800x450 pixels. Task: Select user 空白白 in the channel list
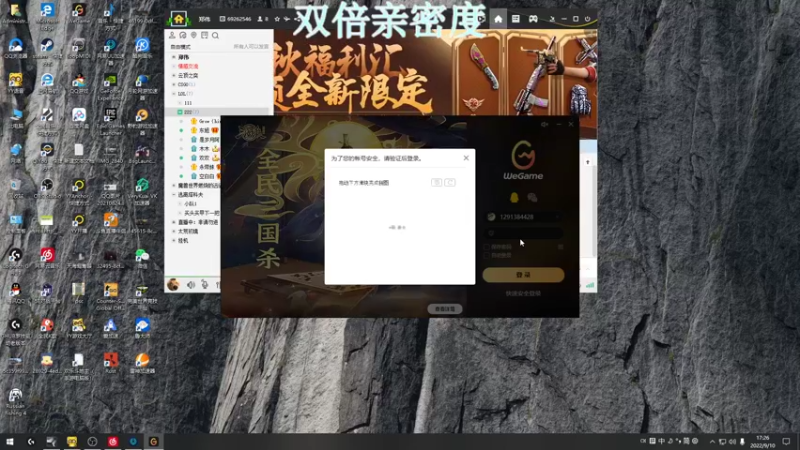(x=206, y=177)
